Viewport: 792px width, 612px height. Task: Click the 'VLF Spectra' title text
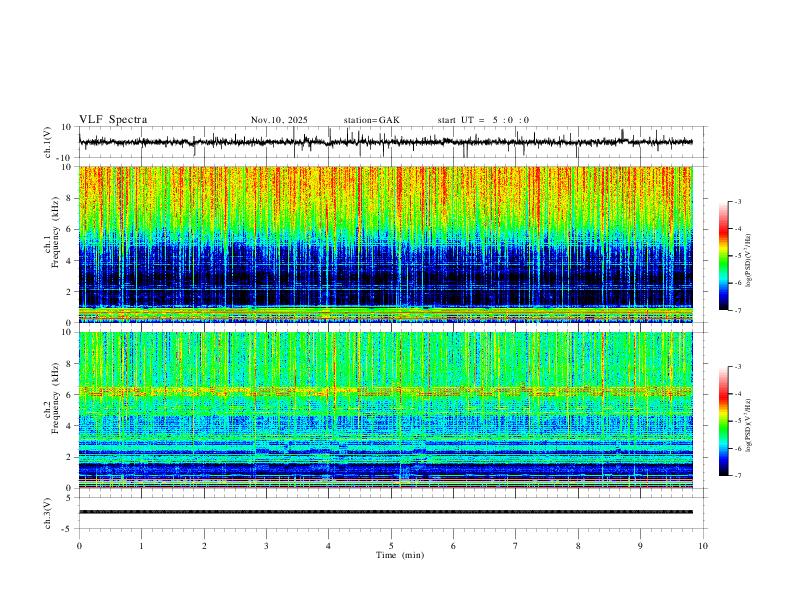tap(113, 120)
